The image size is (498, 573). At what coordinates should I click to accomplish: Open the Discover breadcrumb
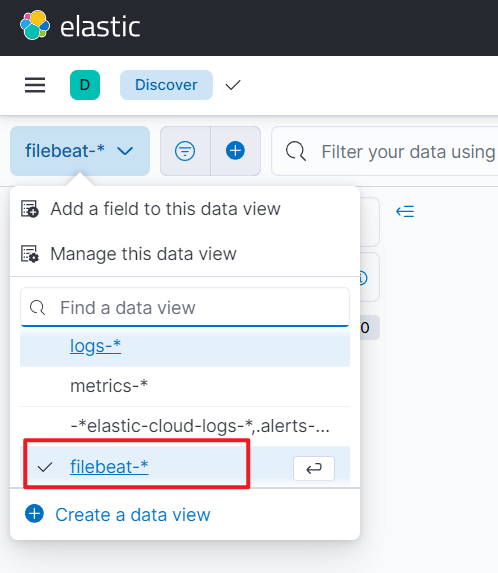(x=166, y=85)
